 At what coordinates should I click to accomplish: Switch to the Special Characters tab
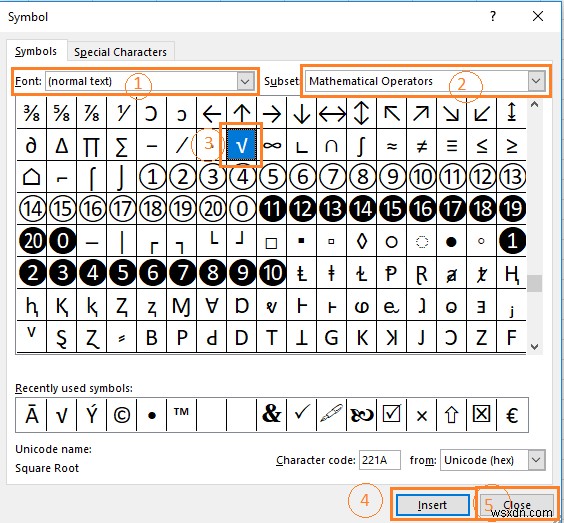point(120,52)
